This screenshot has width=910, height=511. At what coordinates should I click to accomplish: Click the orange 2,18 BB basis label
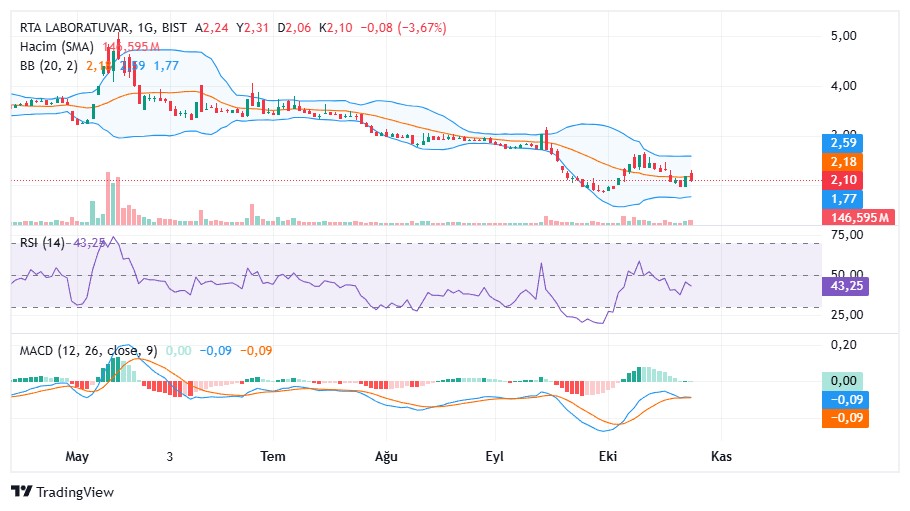[x=843, y=161]
